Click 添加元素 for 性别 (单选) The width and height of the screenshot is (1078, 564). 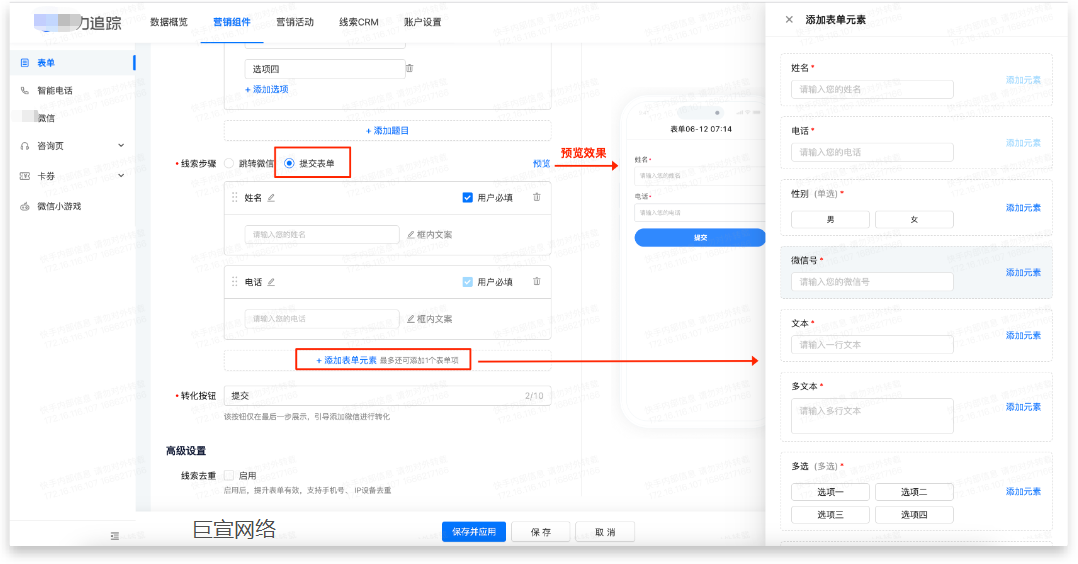pos(1023,208)
